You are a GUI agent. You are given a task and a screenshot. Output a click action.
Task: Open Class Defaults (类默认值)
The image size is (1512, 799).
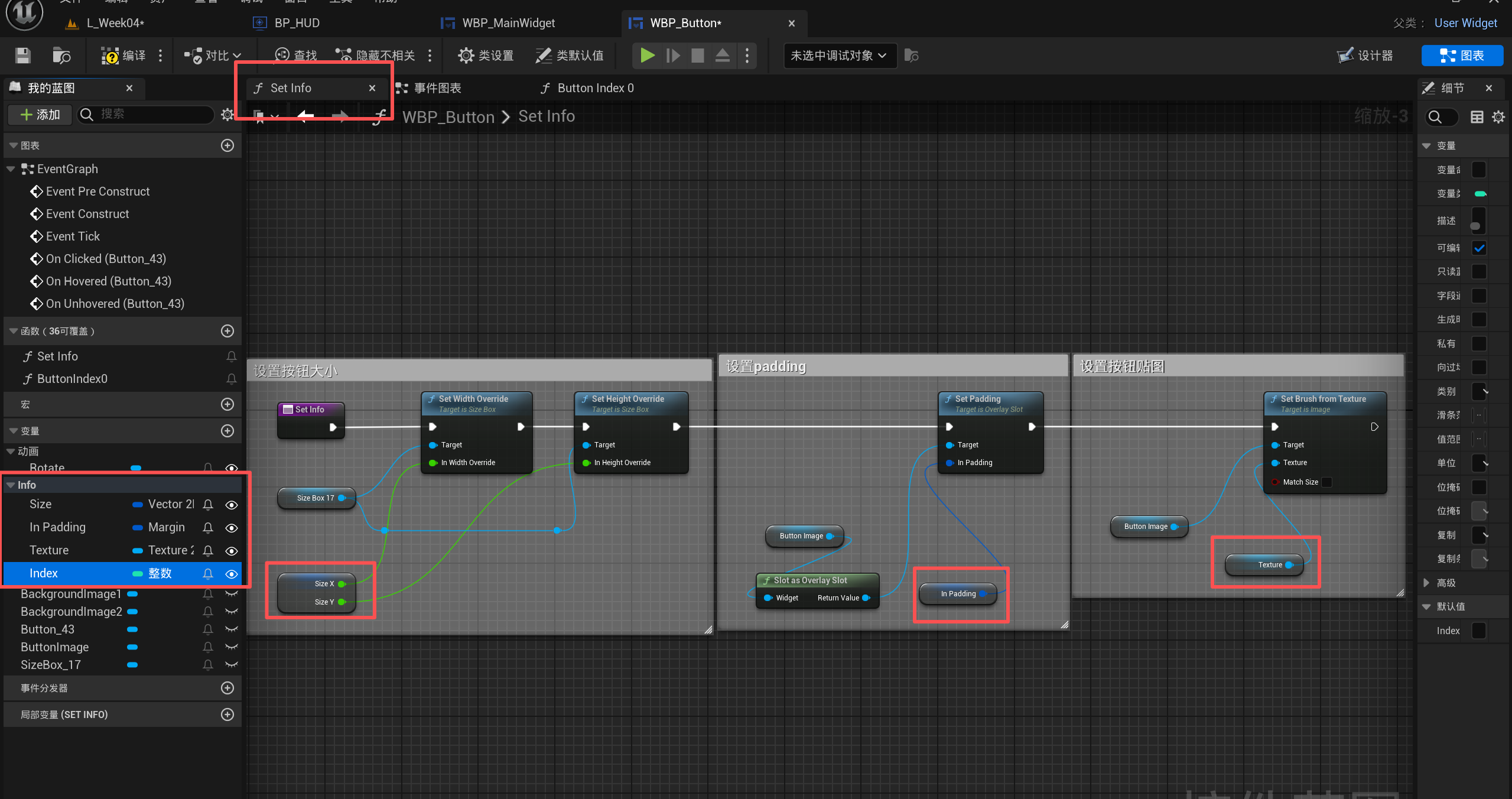(570, 56)
